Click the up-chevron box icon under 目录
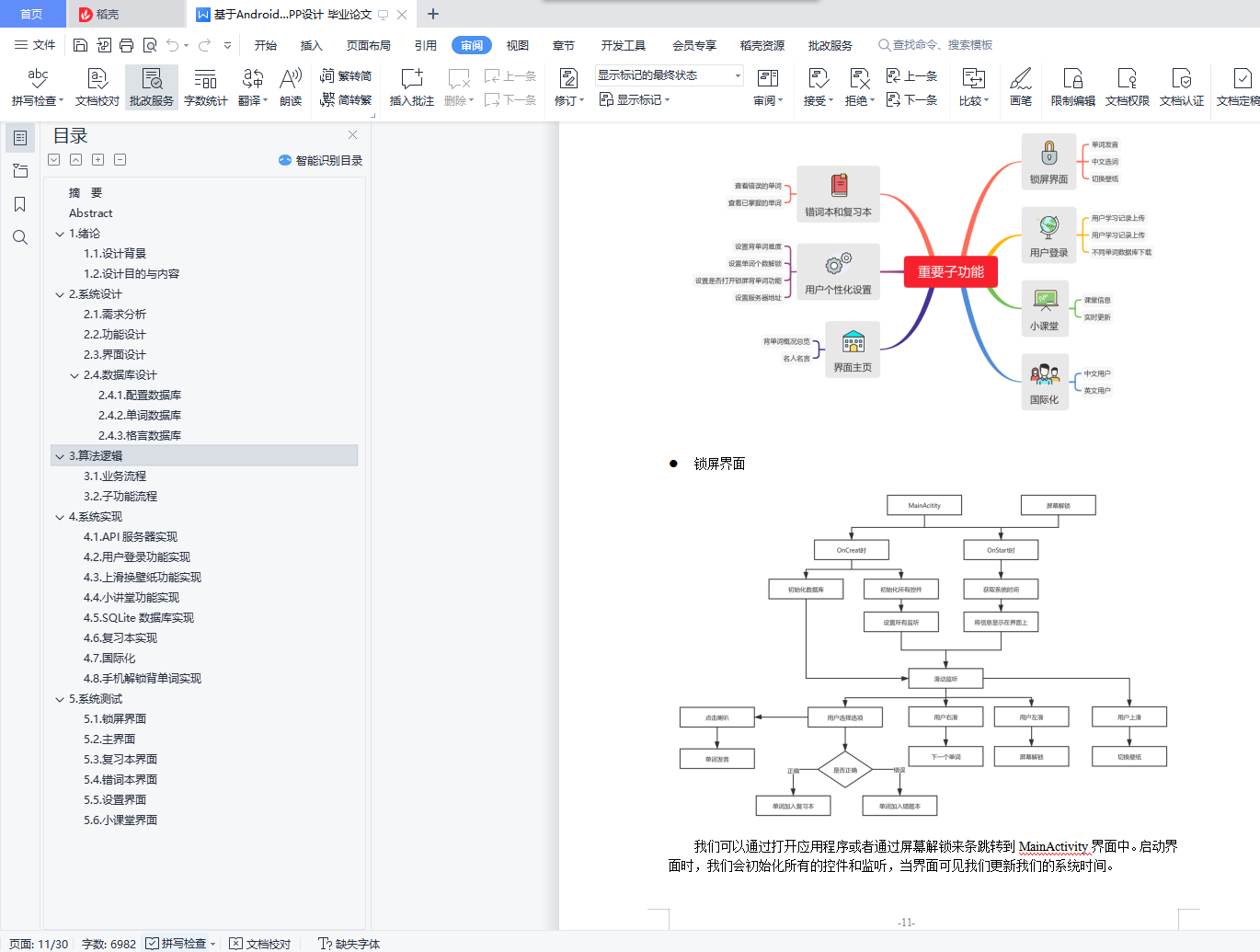1260x952 pixels. [76, 160]
